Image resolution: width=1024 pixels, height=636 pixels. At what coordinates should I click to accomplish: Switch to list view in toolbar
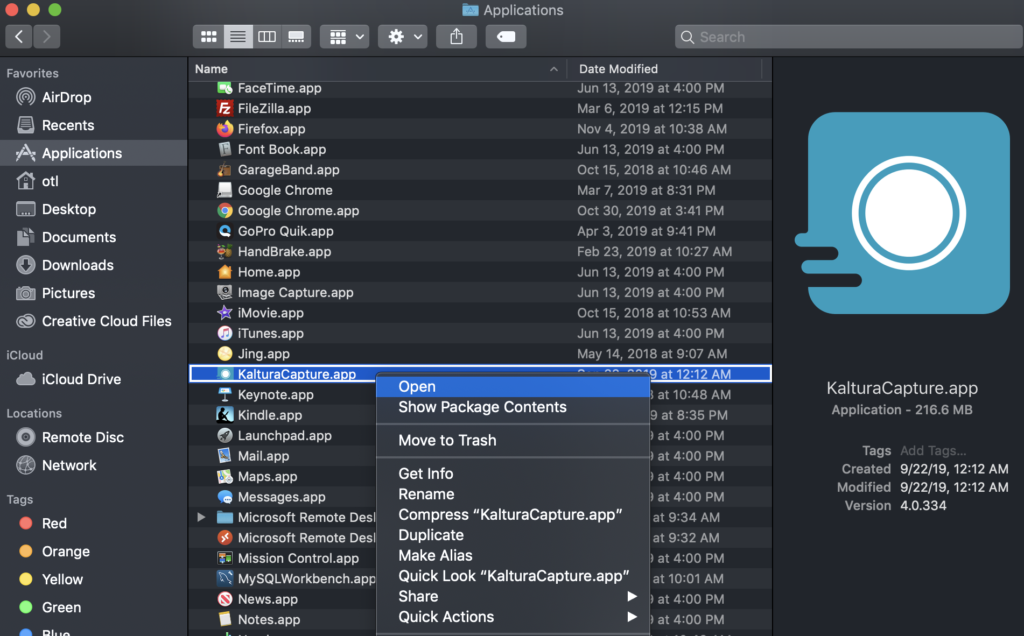(x=238, y=37)
